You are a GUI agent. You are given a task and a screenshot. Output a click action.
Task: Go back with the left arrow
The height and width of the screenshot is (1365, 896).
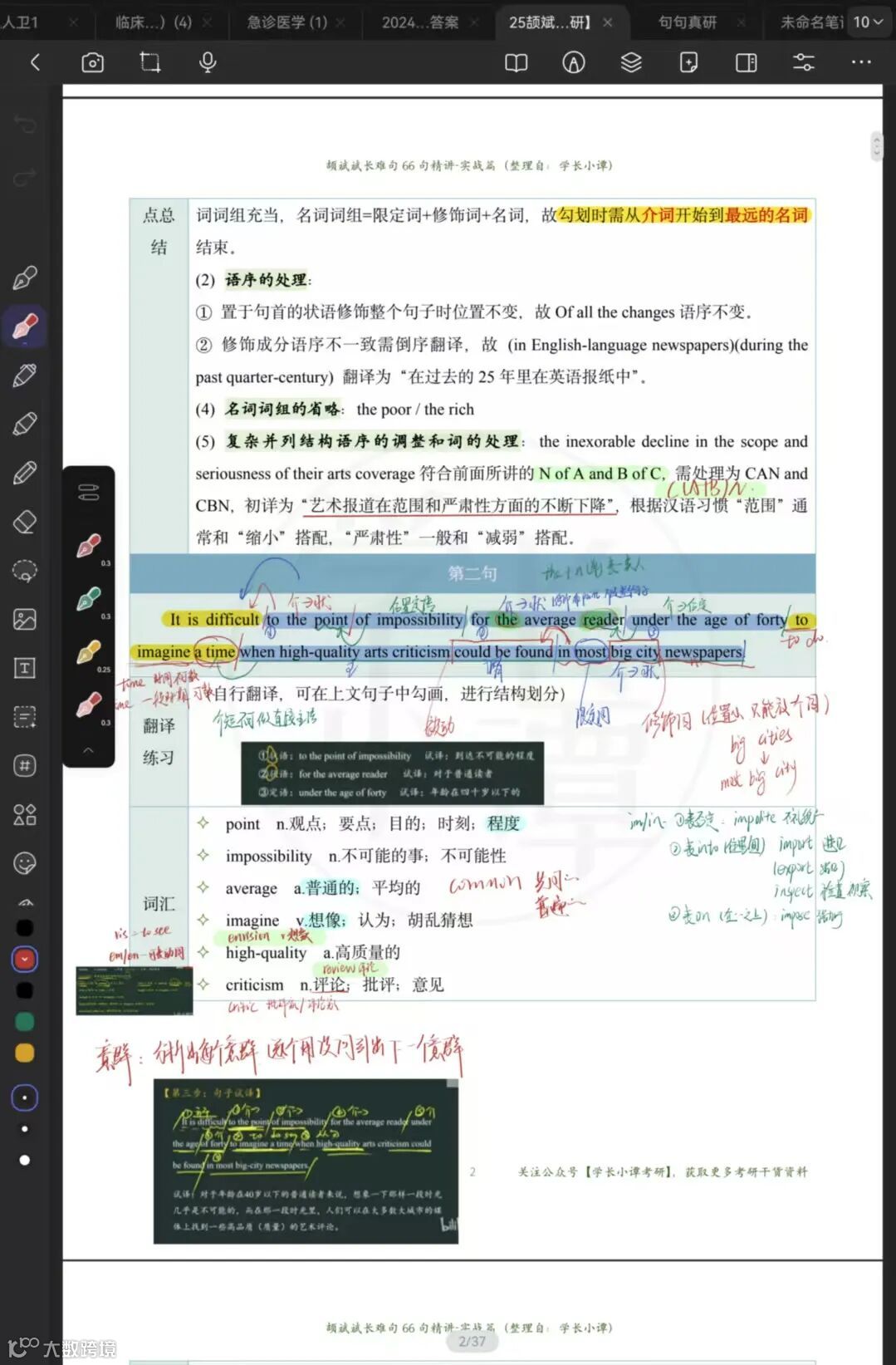(35, 61)
